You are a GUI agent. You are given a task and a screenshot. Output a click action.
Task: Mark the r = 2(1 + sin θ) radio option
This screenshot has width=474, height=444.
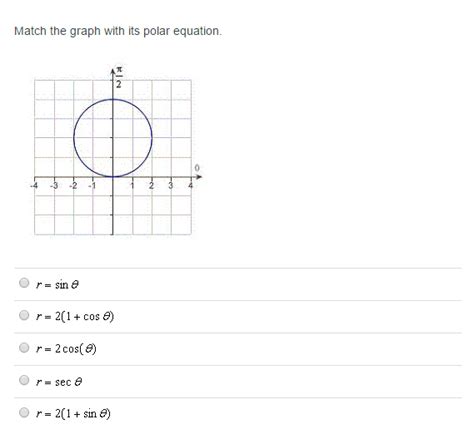pos(24,412)
